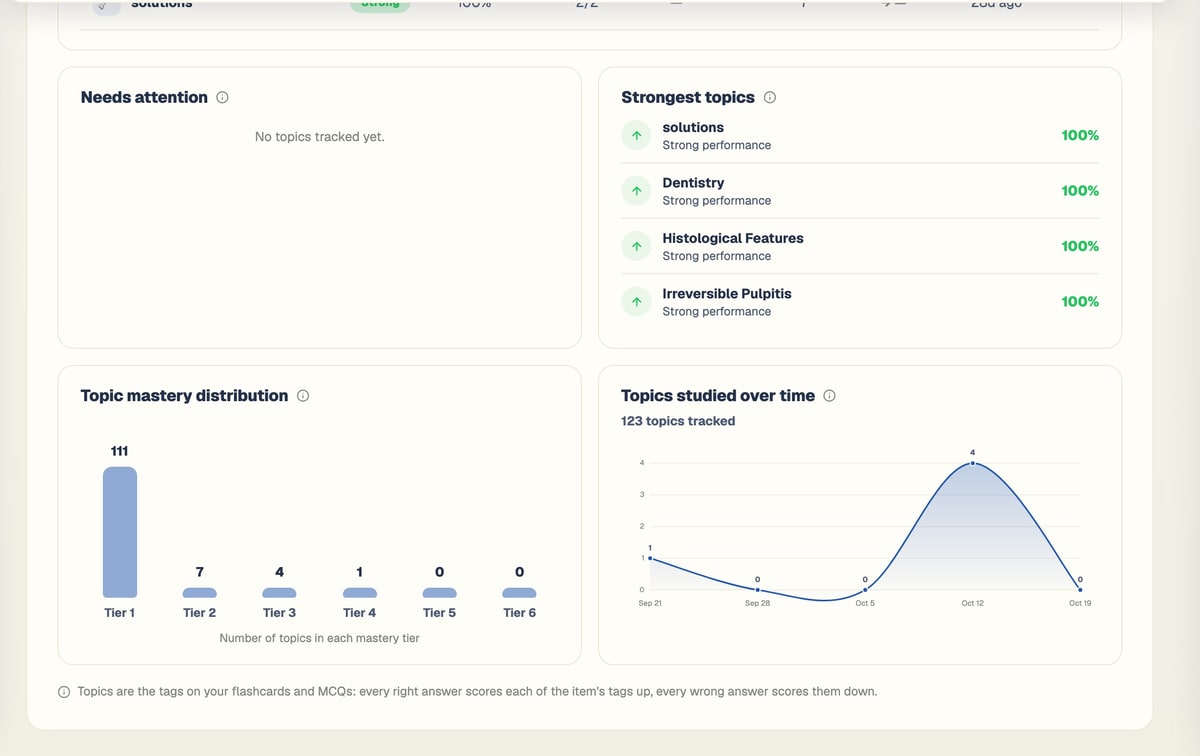Click the 100% score for Irreversible Pulpitis

[x=1080, y=301]
